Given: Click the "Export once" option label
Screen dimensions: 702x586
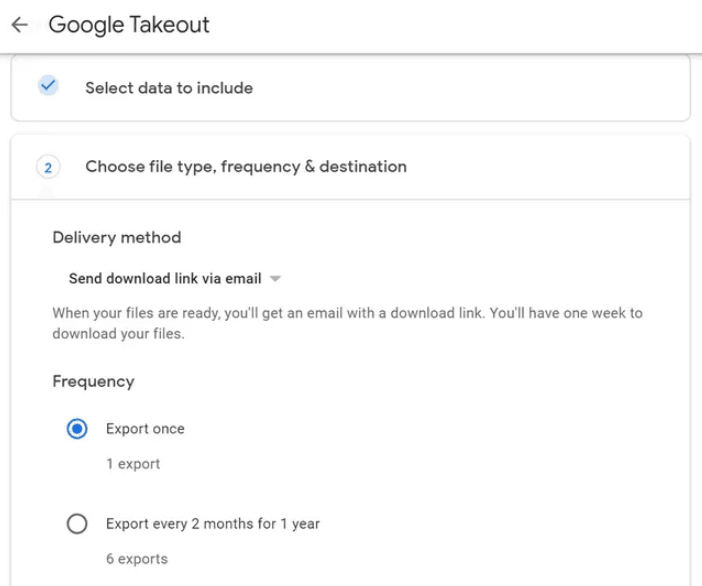Looking at the screenshot, I should tap(145, 429).
